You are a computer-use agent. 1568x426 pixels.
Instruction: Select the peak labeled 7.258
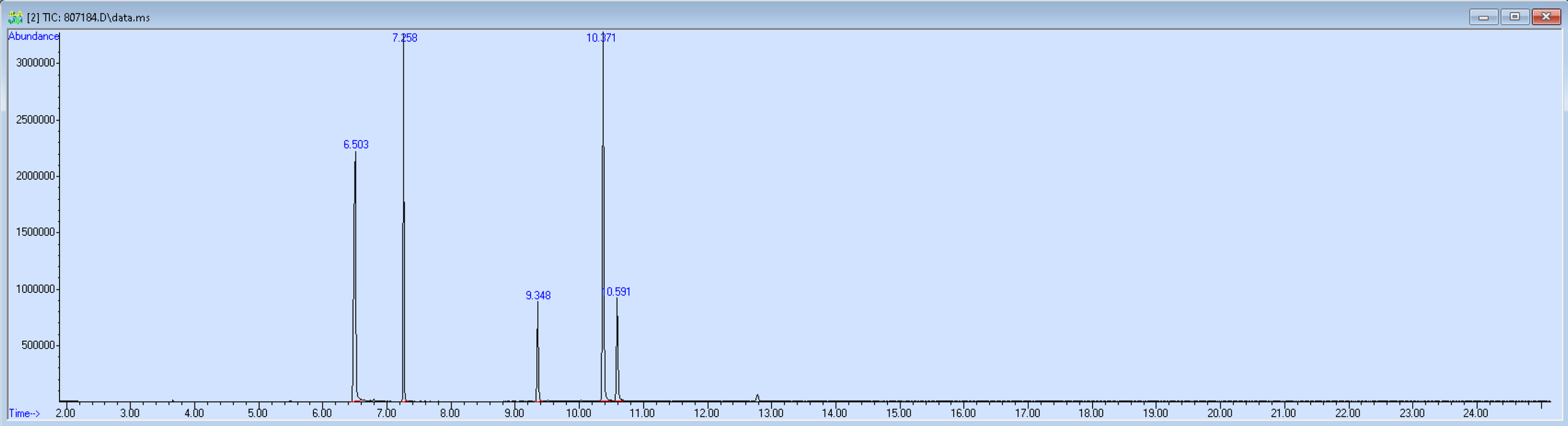(405, 38)
